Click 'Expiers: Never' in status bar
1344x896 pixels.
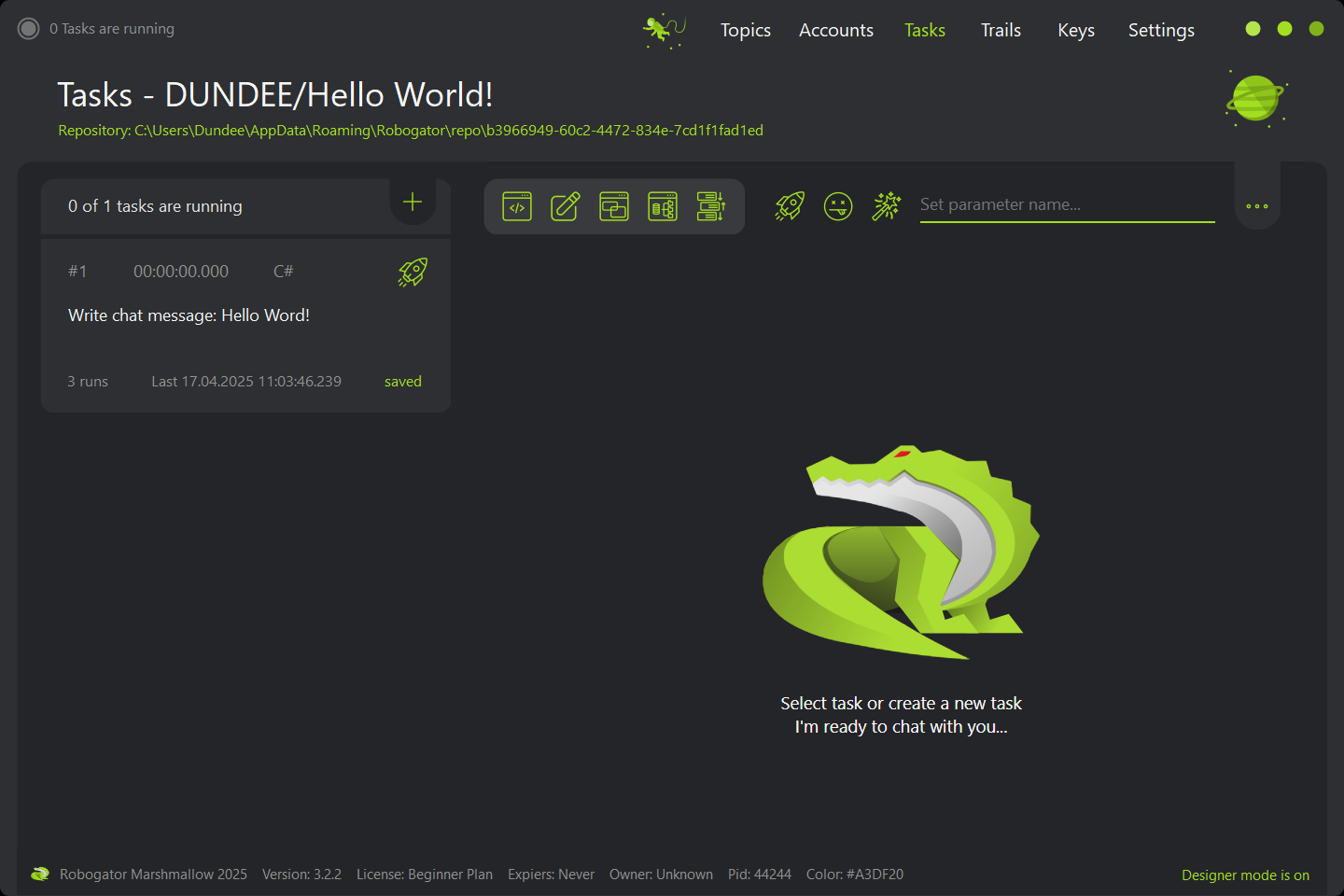click(551, 875)
